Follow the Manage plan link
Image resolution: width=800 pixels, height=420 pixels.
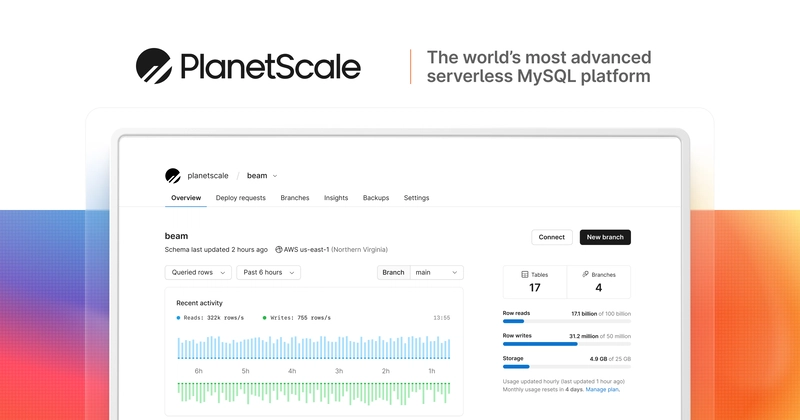tap(603, 389)
